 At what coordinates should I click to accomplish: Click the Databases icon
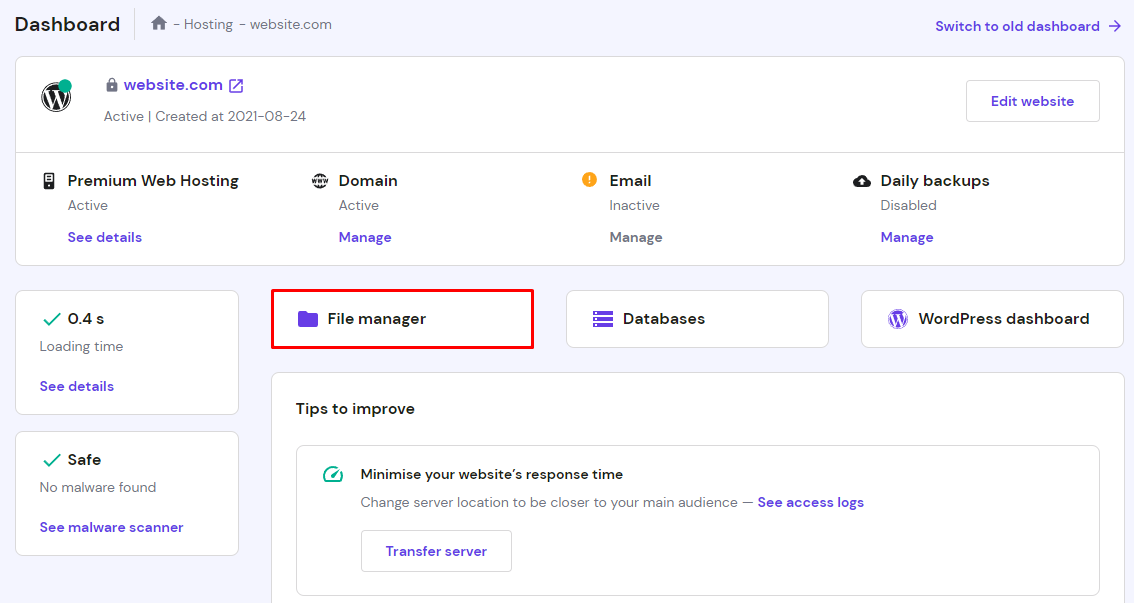point(603,318)
